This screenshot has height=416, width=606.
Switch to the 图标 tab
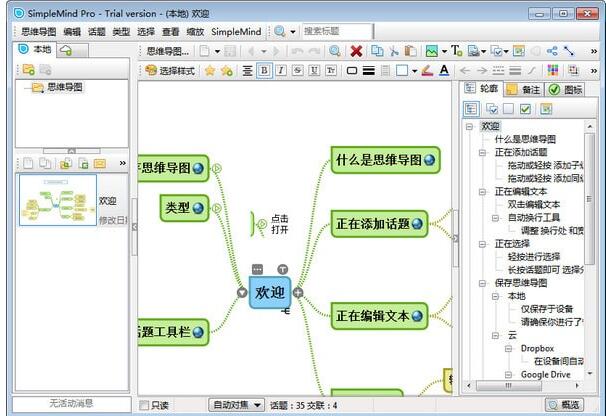click(x=565, y=89)
